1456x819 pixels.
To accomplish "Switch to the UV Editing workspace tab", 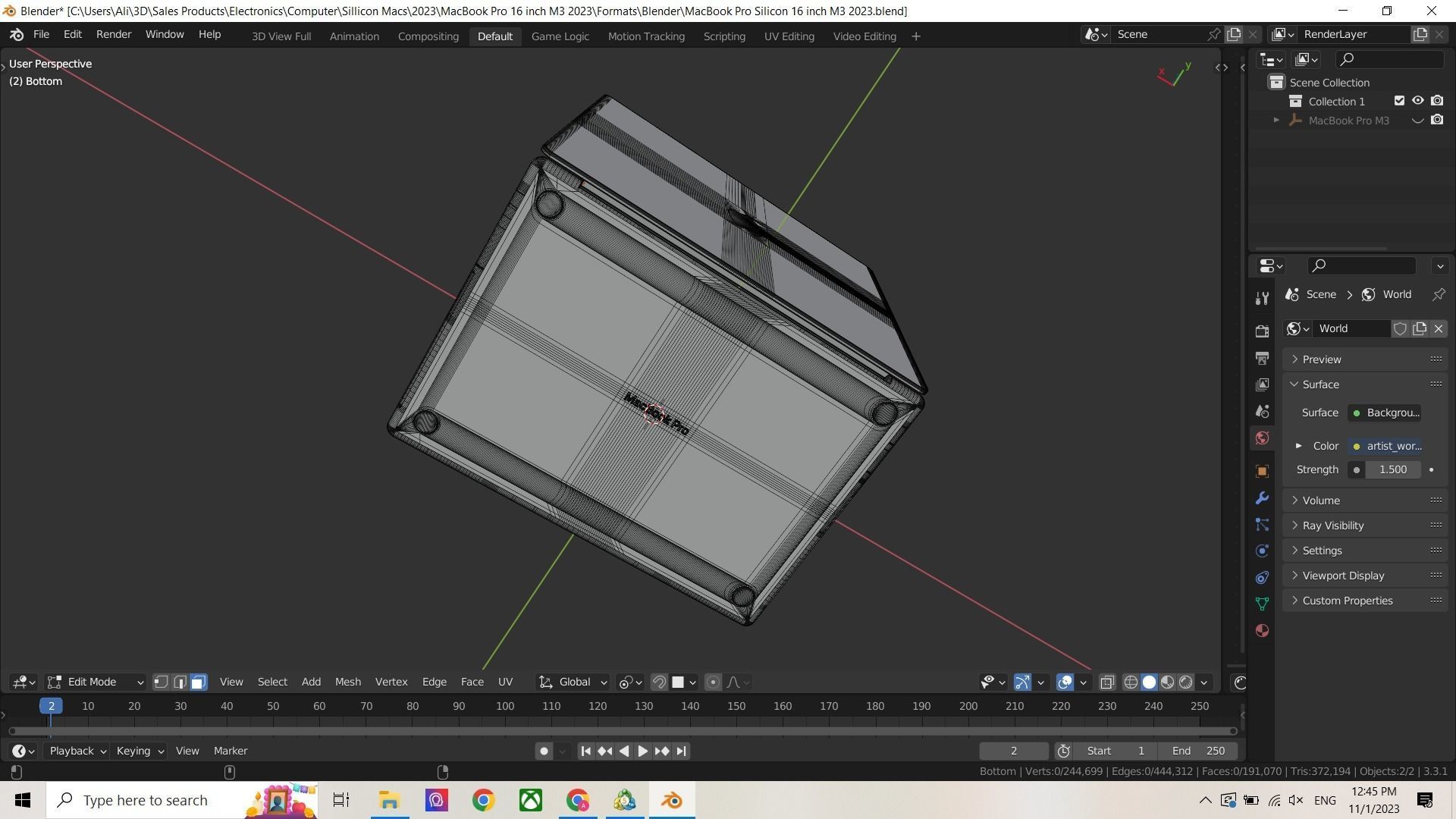I will pos(789,36).
